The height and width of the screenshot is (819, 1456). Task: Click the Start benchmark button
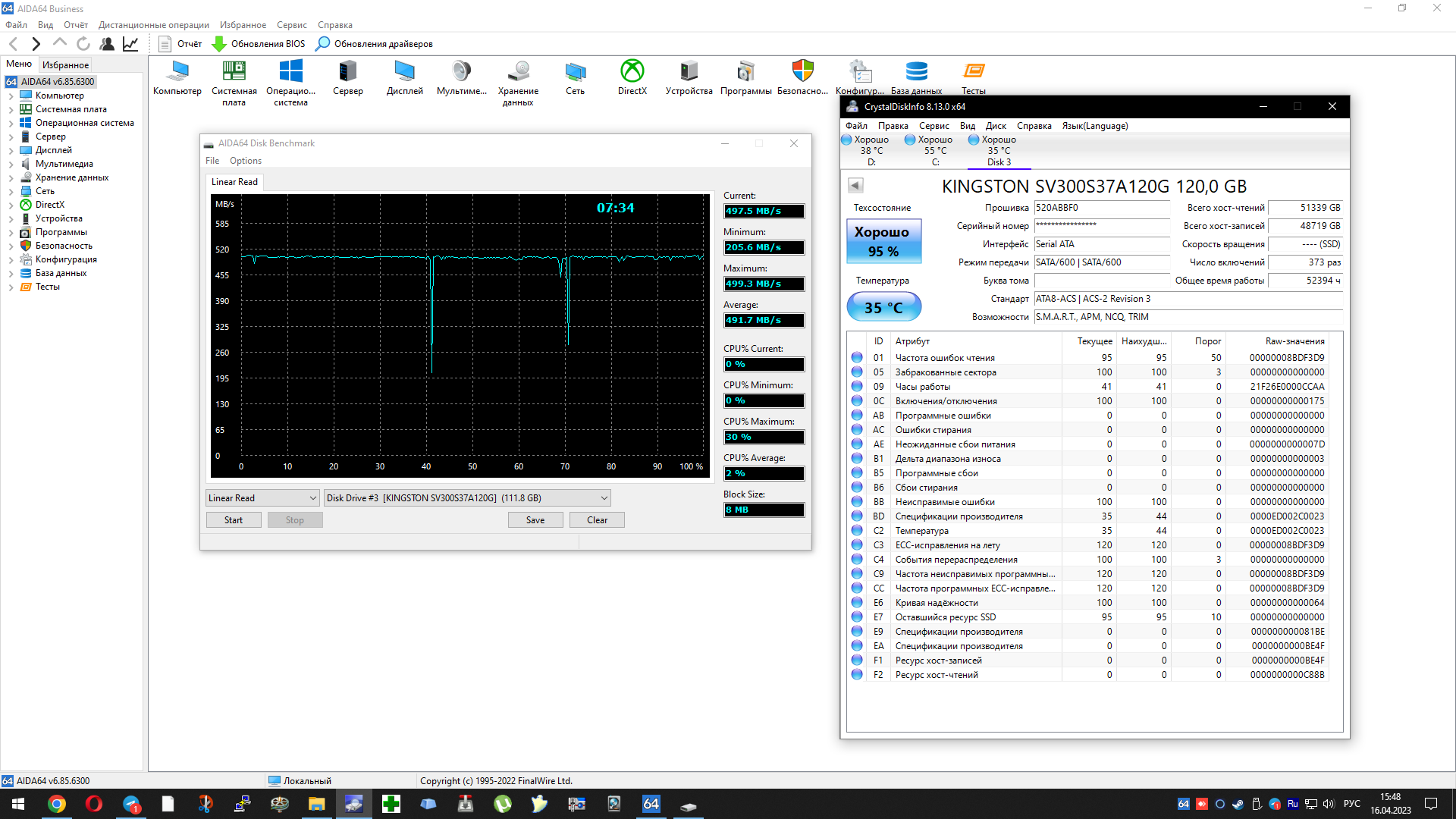[234, 520]
